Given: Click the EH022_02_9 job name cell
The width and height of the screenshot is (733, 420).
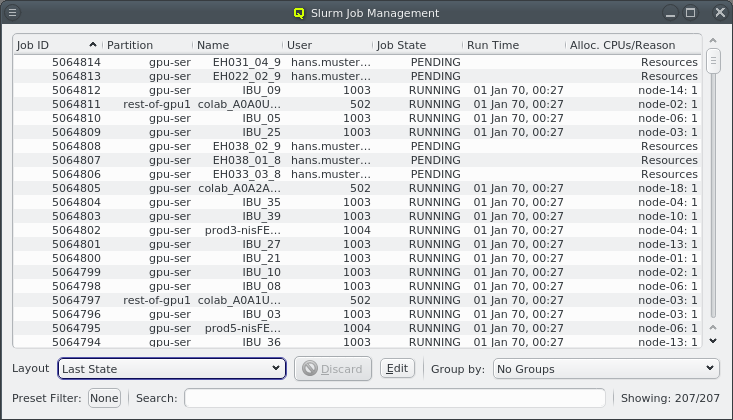Looking at the screenshot, I should point(247,76).
